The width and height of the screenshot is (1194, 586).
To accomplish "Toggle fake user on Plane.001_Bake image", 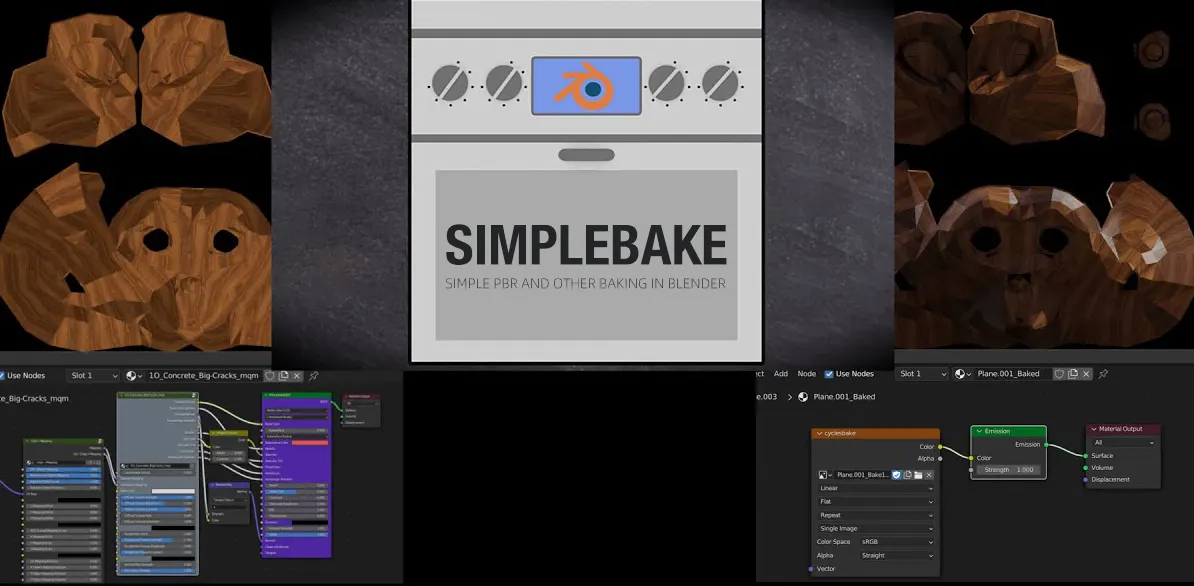I will (x=896, y=475).
